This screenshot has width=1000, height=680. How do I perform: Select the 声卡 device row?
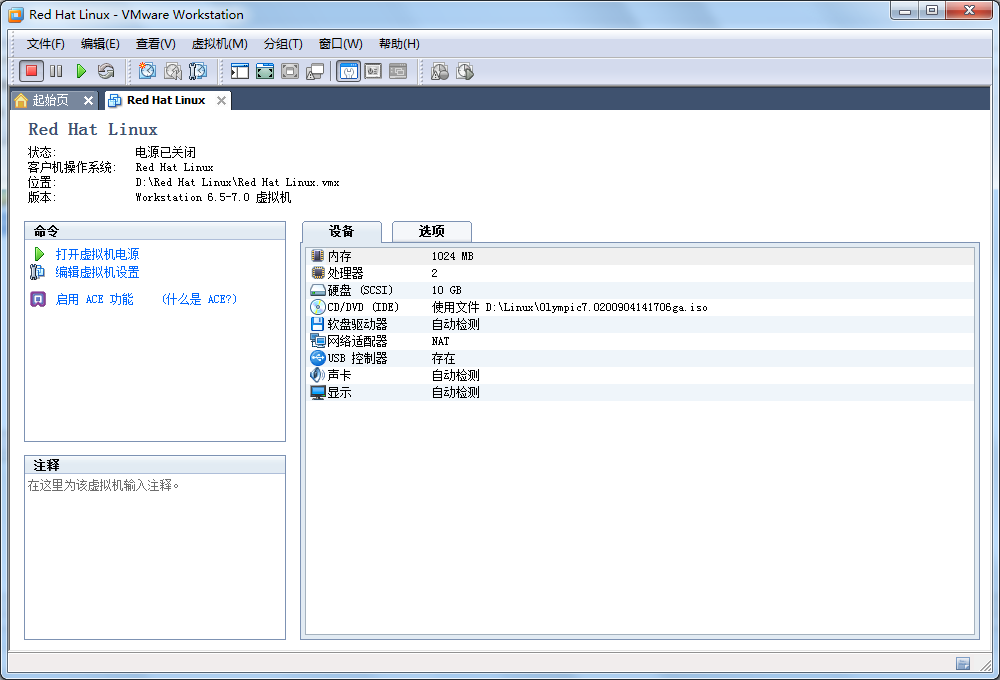pos(640,375)
